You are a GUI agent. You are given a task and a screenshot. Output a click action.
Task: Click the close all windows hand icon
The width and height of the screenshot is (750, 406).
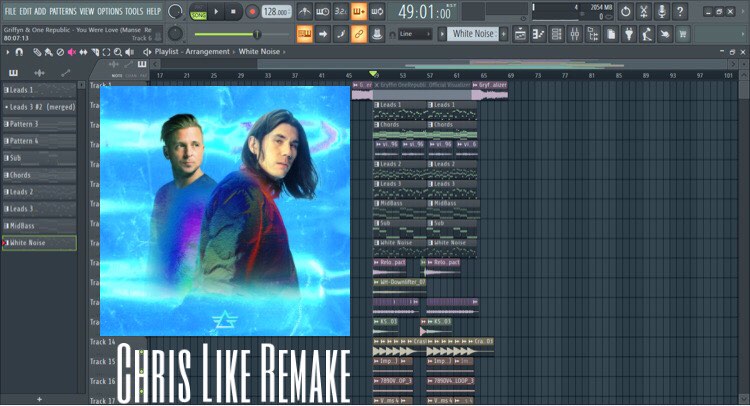(665, 34)
